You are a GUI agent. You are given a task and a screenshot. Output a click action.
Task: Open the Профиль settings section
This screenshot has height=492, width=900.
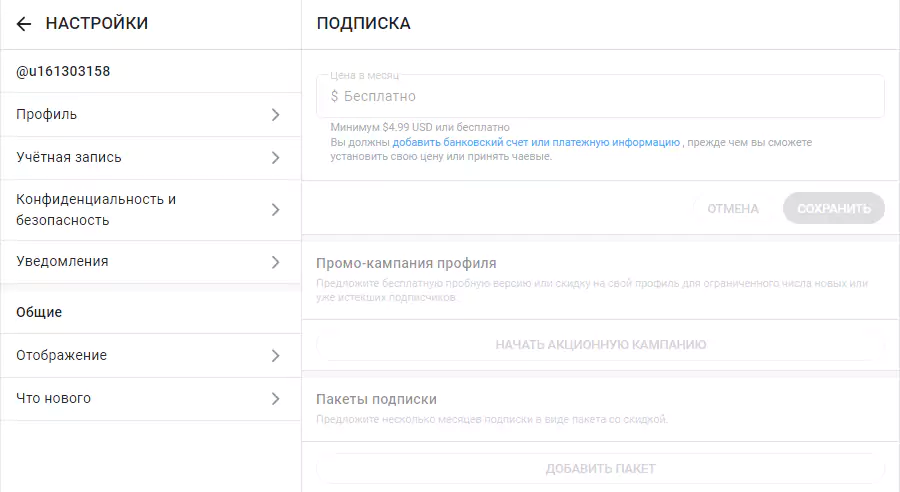[x=151, y=115]
